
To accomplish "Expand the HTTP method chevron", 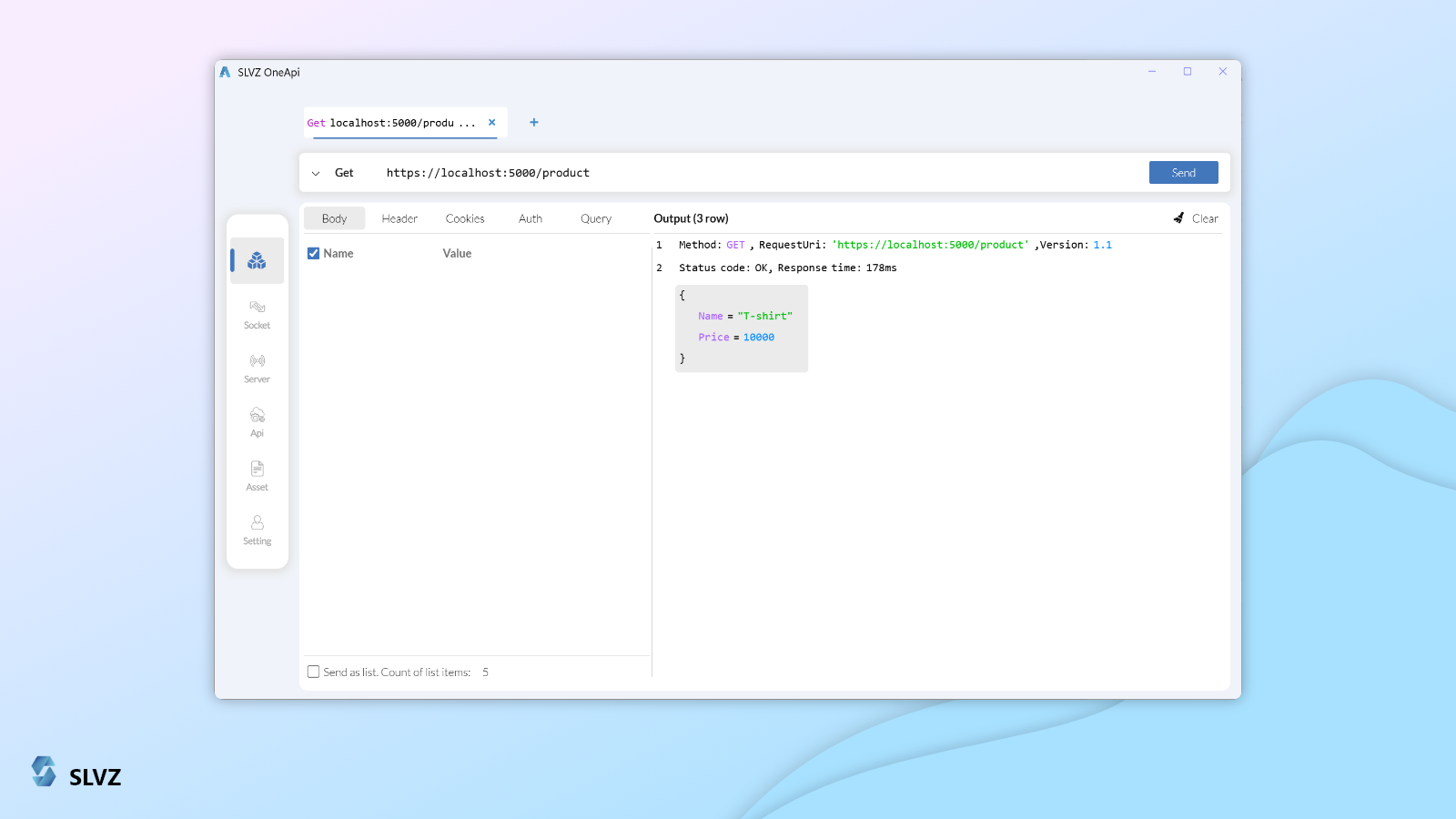I will (316, 174).
